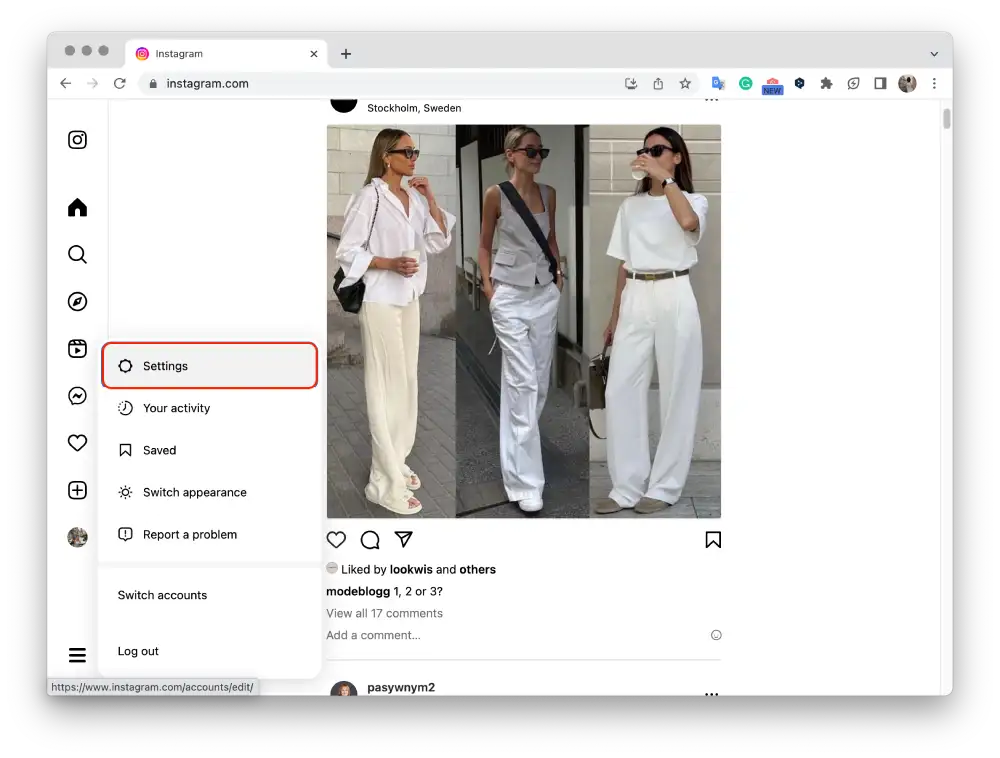Create a new post with plus icon
This screenshot has width=1000, height=758.
(x=77, y=490)
